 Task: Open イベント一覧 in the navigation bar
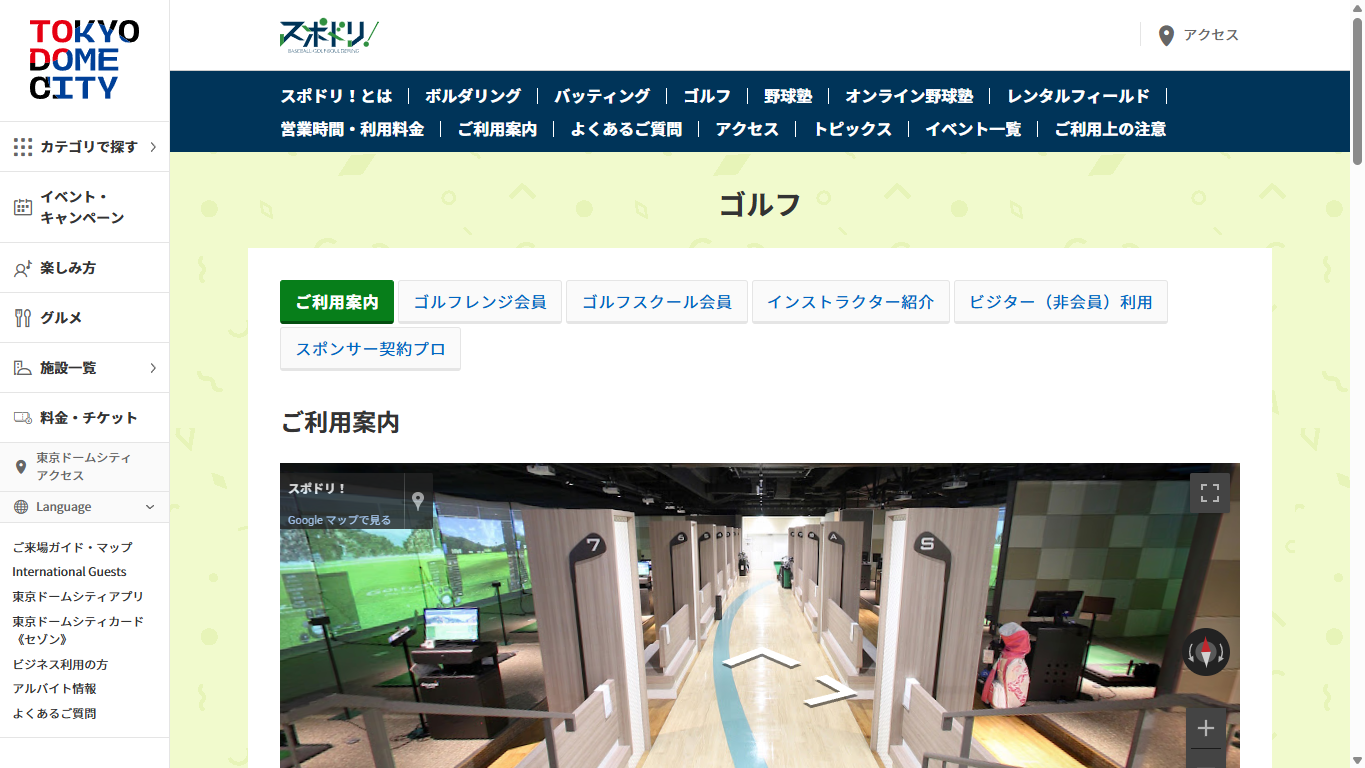(973, 129)
